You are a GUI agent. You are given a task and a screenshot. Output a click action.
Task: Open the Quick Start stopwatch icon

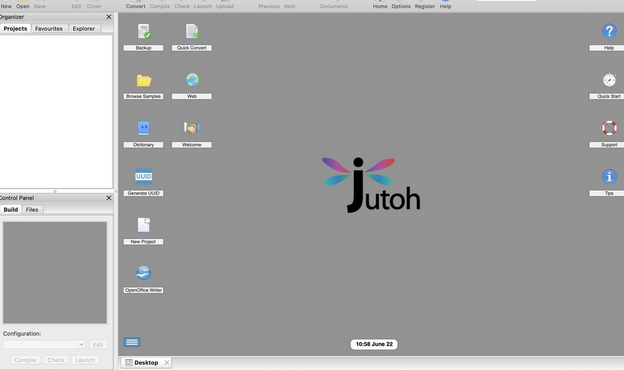[x=609, y=80]
